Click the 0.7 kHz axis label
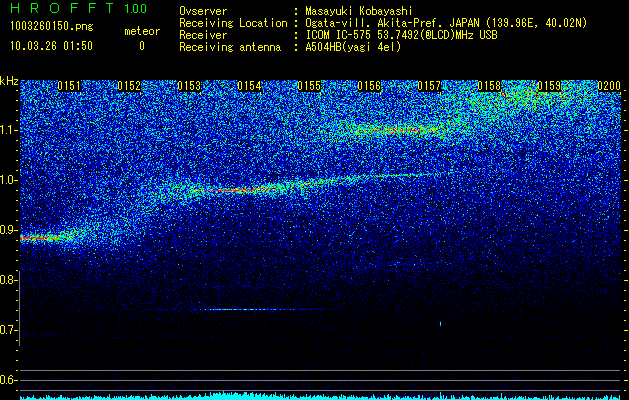 pos(8,330)
